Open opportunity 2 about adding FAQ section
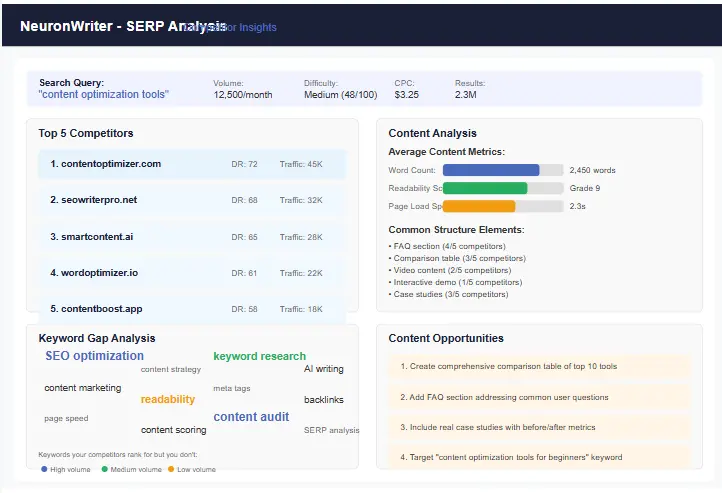This screenshot has height=493, width=722. pyautogui.click(x=539, y=397)
